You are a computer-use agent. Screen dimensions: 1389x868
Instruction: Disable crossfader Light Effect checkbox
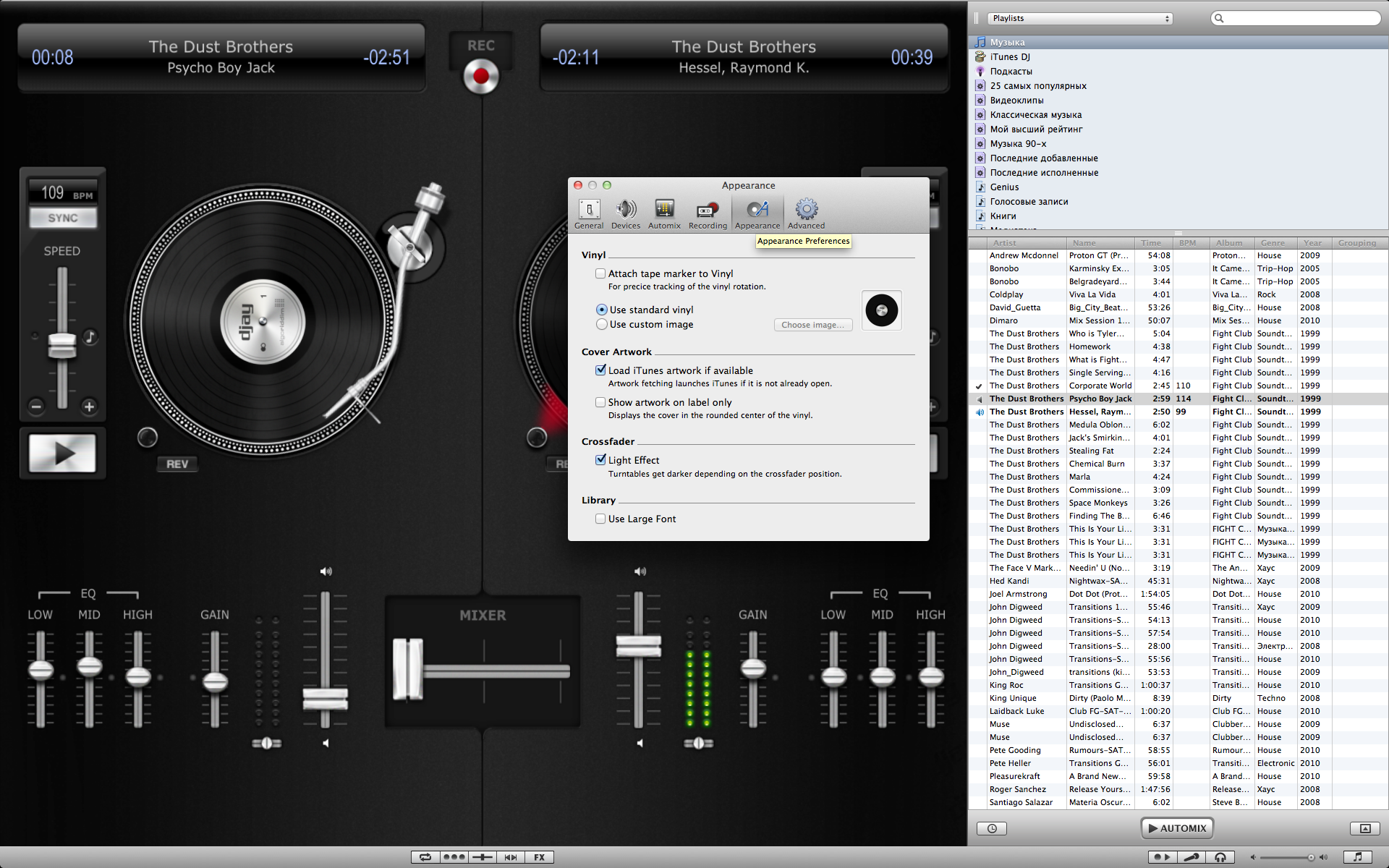click(x=600, y=459)
